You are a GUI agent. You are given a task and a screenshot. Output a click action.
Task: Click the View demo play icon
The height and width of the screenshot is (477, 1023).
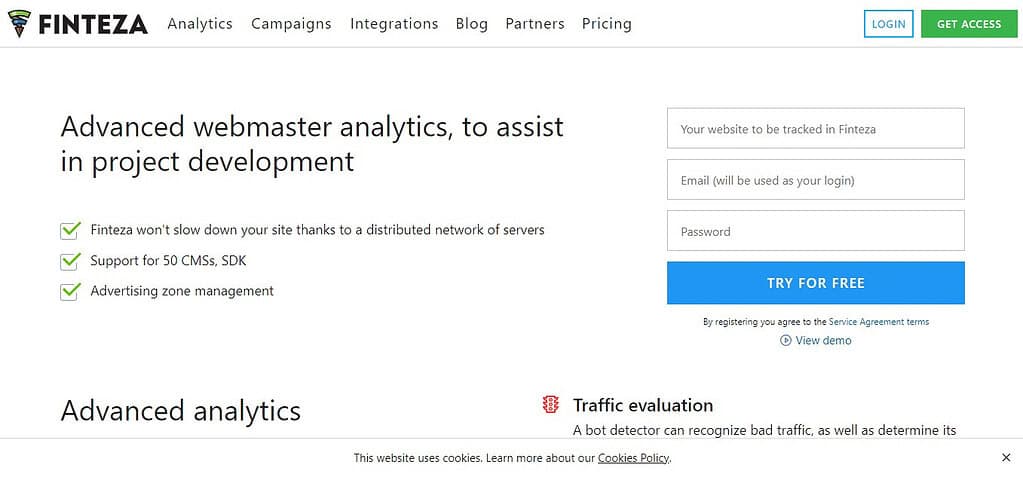point(786,340)
